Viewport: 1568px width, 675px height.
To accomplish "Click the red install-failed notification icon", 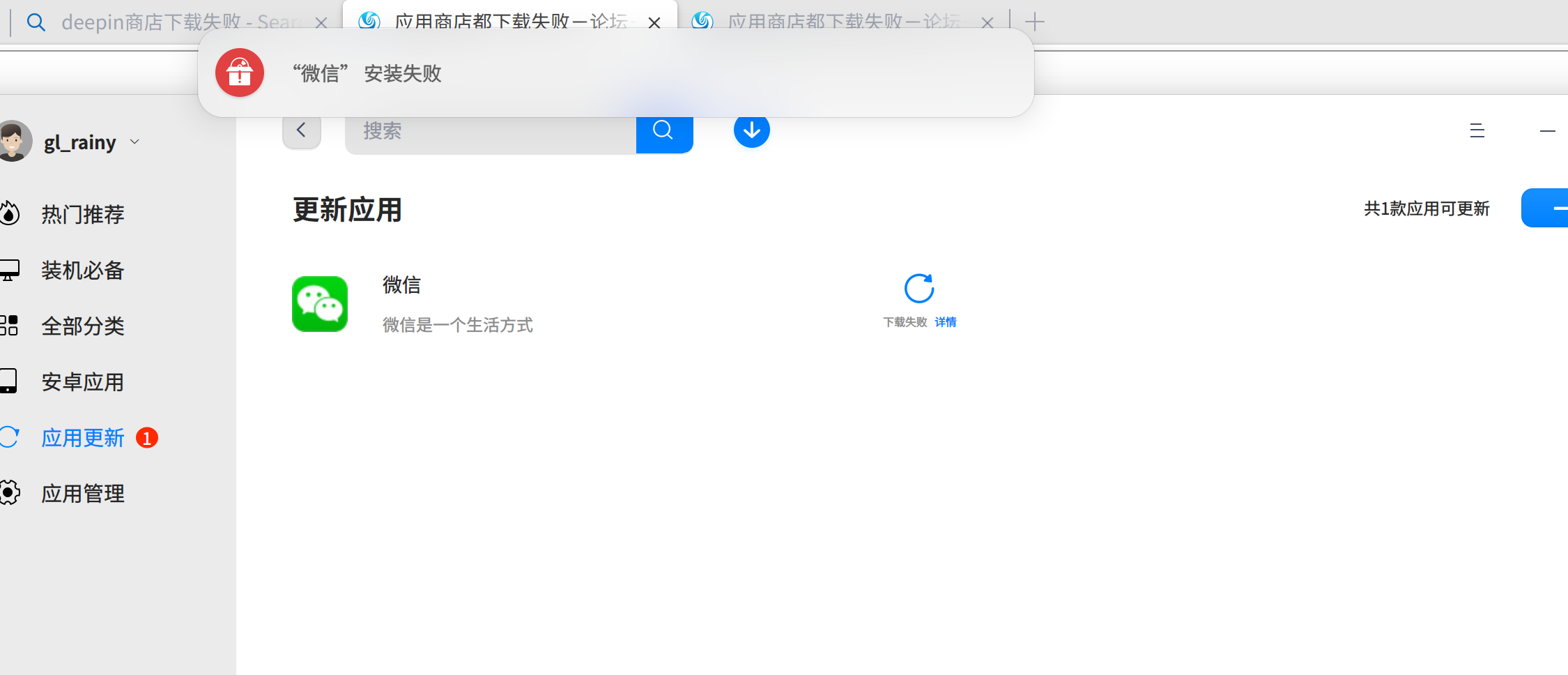I will 240,73.
